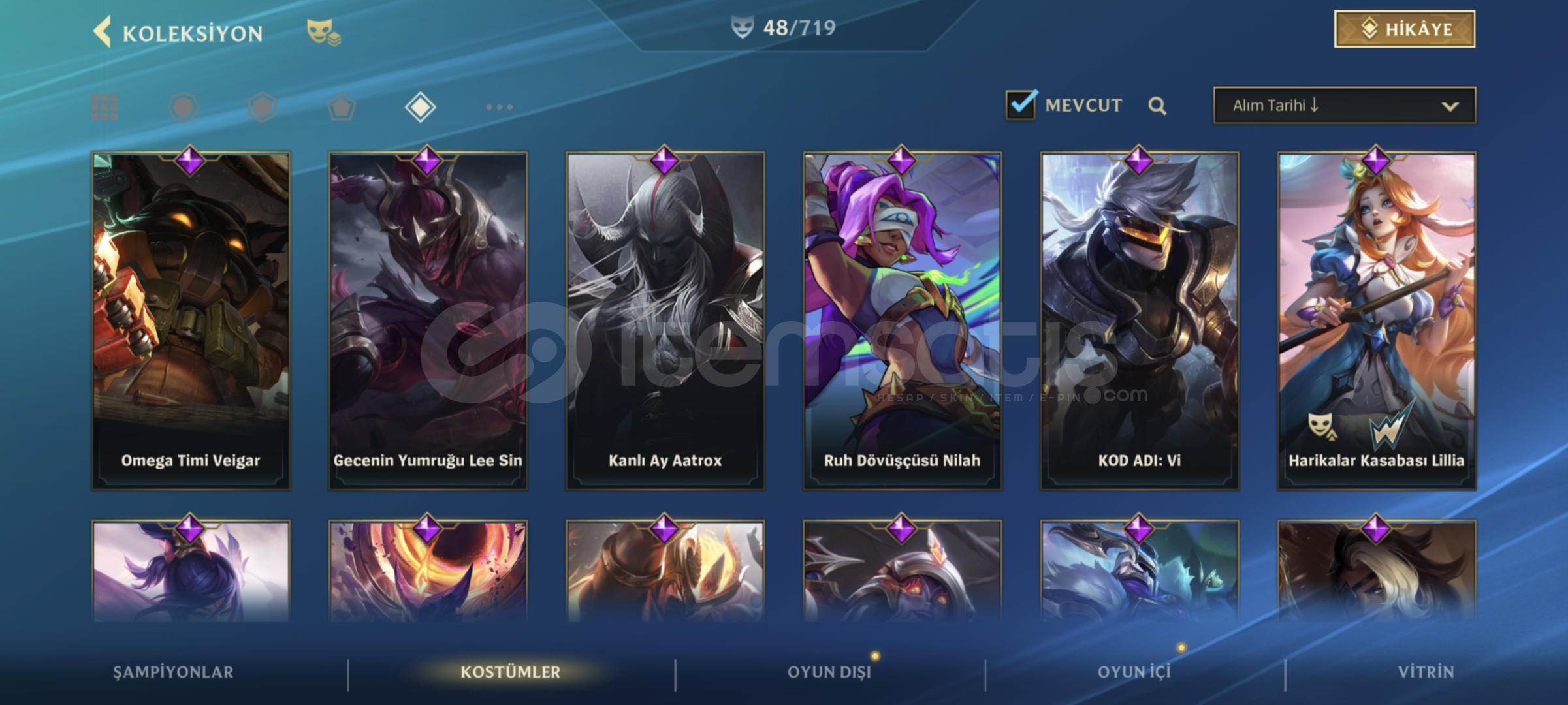Switch to the OYUN DIŞI tab
The height and width of the screenshot is (705, 1568).
click(829, 672)
